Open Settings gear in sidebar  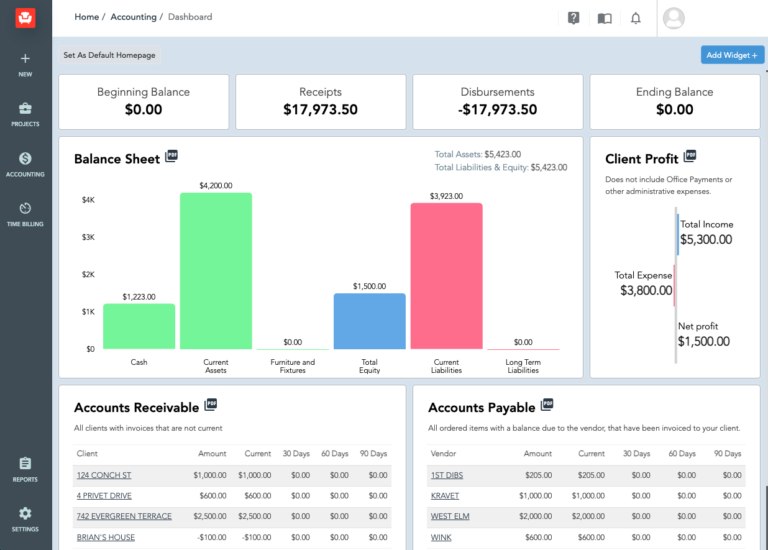tap(25, 518)
